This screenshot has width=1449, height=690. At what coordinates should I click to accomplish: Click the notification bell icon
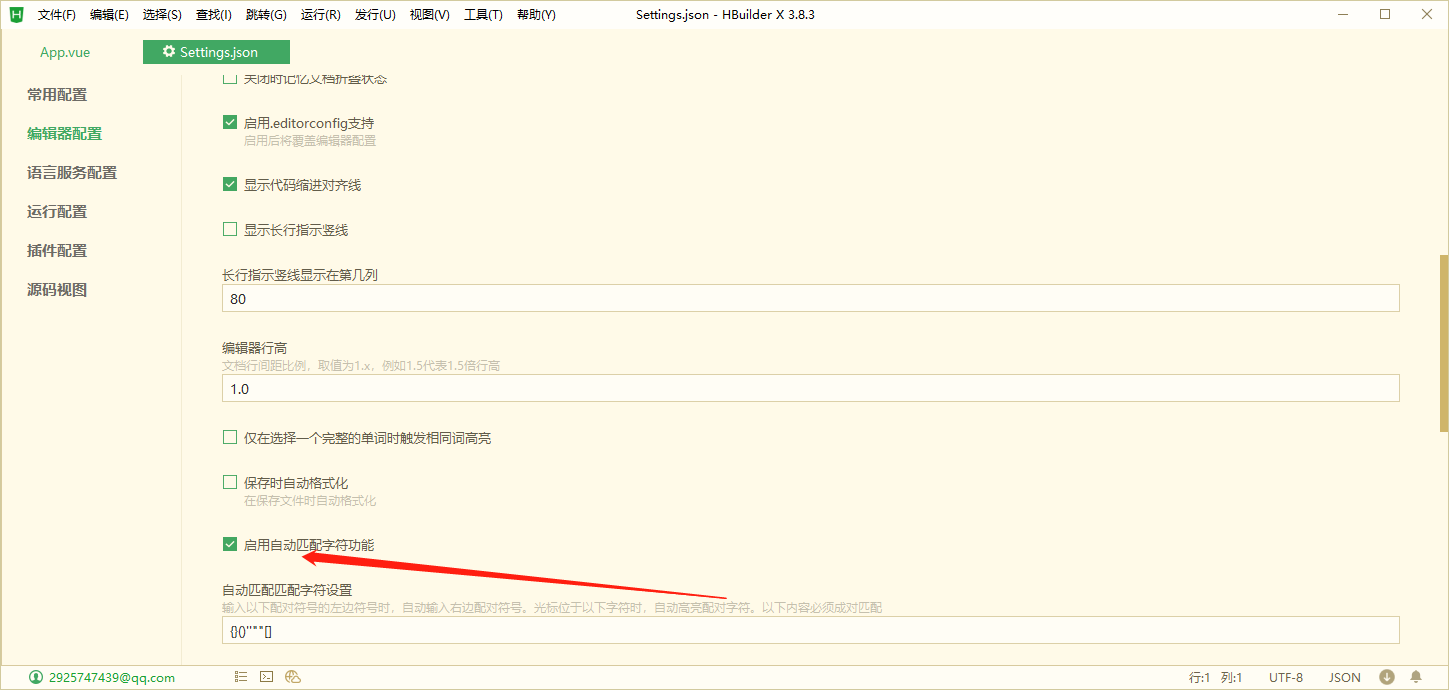click(x=1417, y=676)
